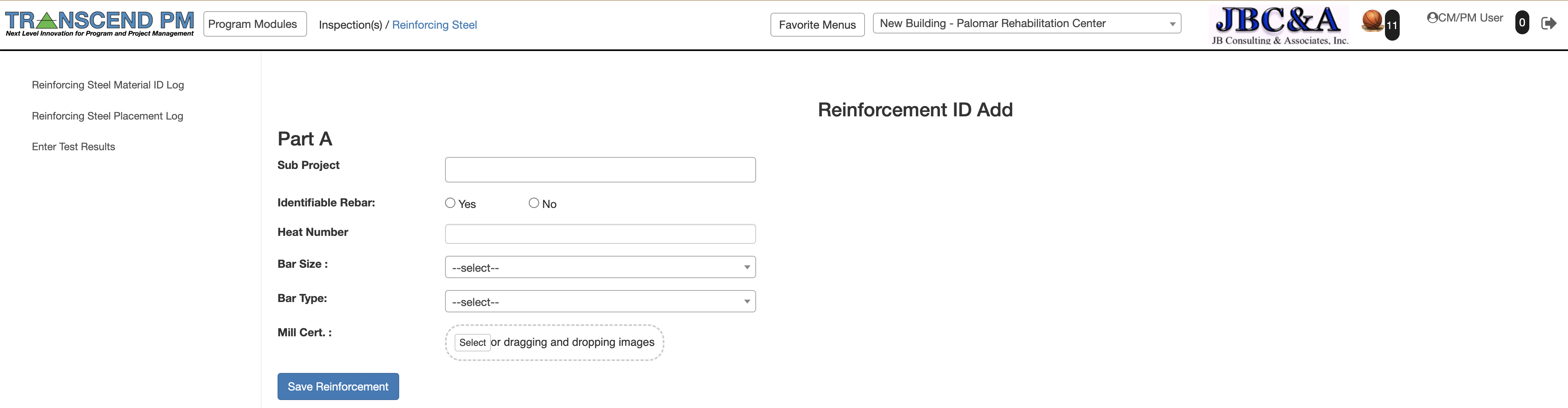1568x408 pixels.
Task: Open the 0 counter badge
Action: tap(1522, 22)
